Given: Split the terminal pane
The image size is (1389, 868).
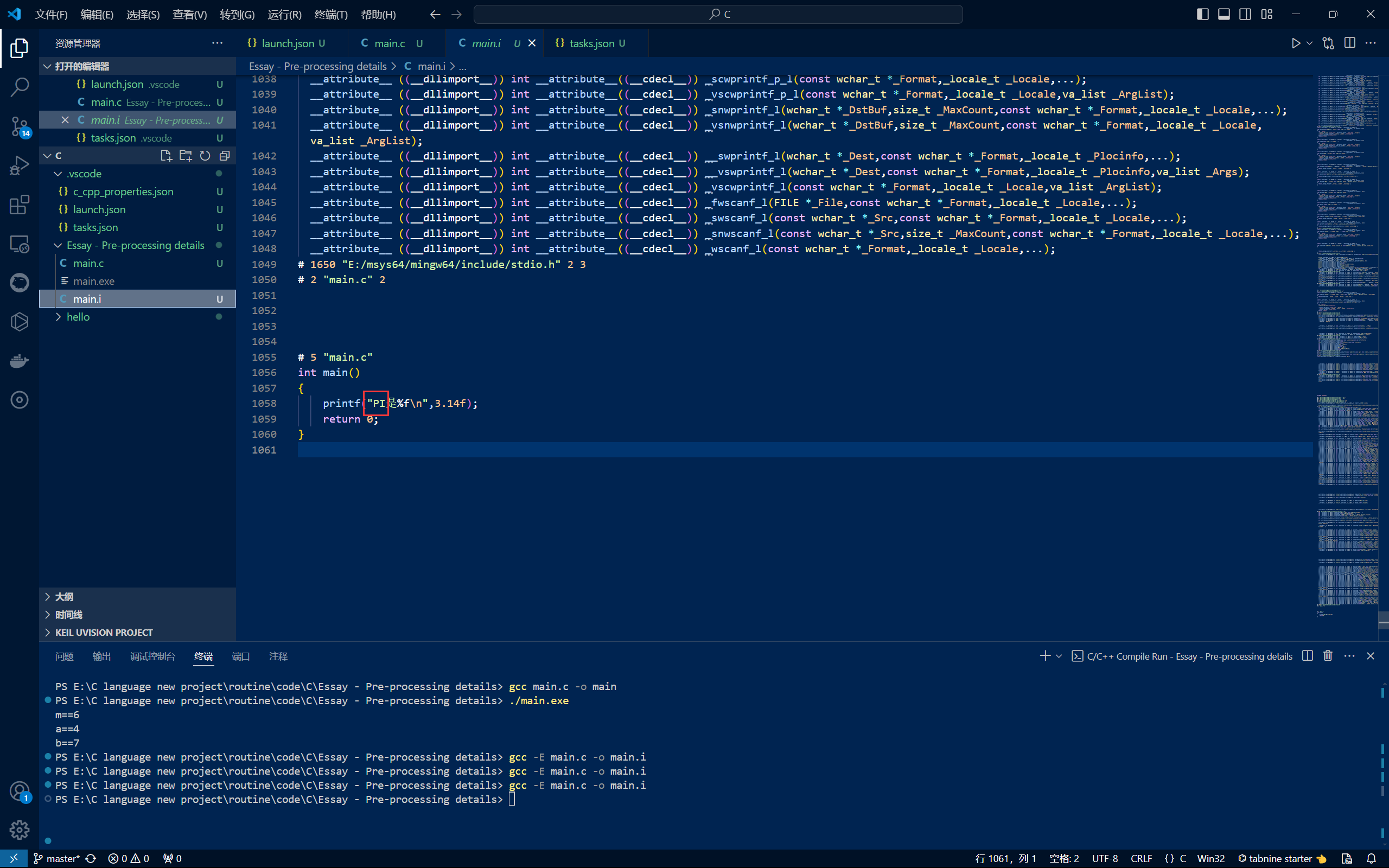Looking at the screenshot, I should click(x=1308, y=655).
